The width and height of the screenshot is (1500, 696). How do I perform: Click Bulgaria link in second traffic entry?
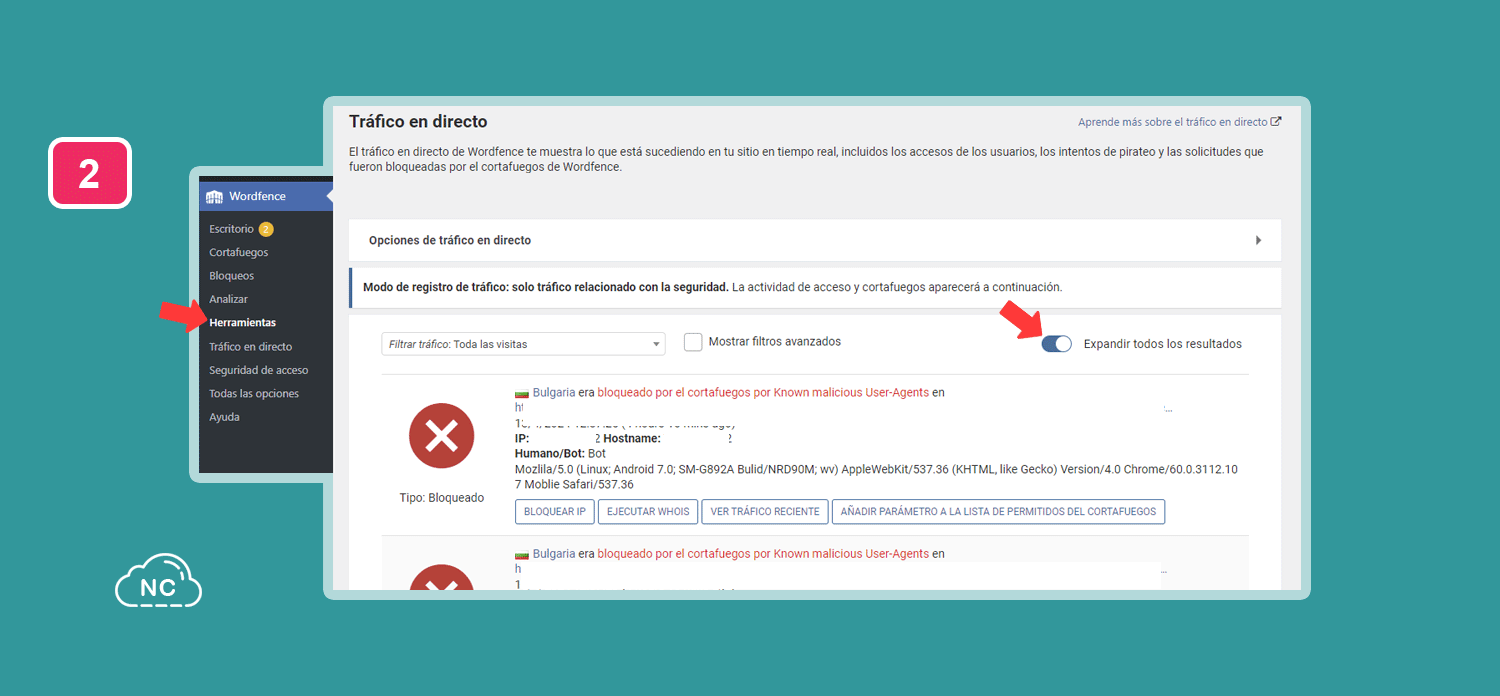click(x=554, y=554)
